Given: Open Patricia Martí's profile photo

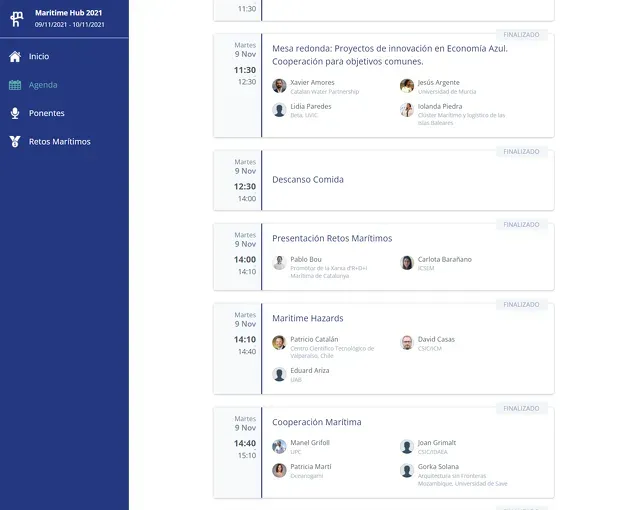Looking at the screenshot, I should click(279, 470).
